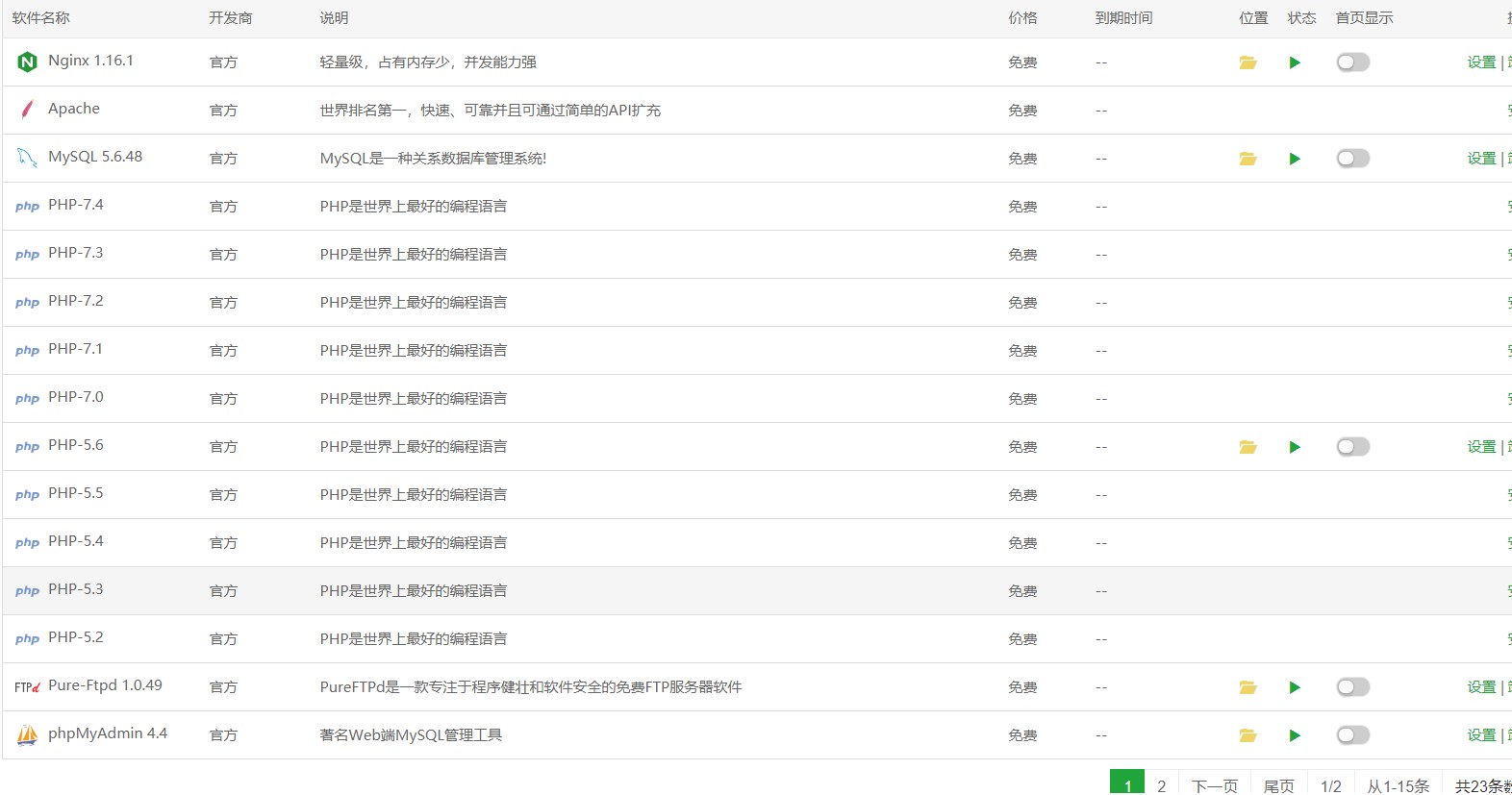Viewport: 1512px width, 795px height.
Task: Click the 开发商 column header
Action: (231, 18)
